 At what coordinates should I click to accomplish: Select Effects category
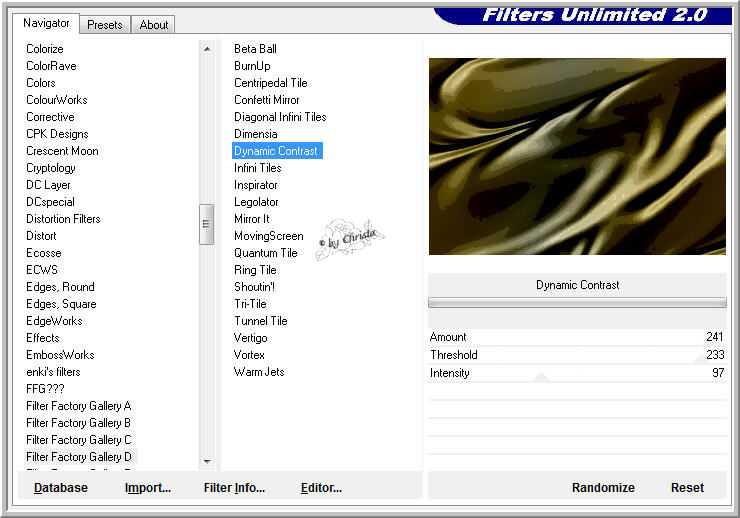click(43, 338)
